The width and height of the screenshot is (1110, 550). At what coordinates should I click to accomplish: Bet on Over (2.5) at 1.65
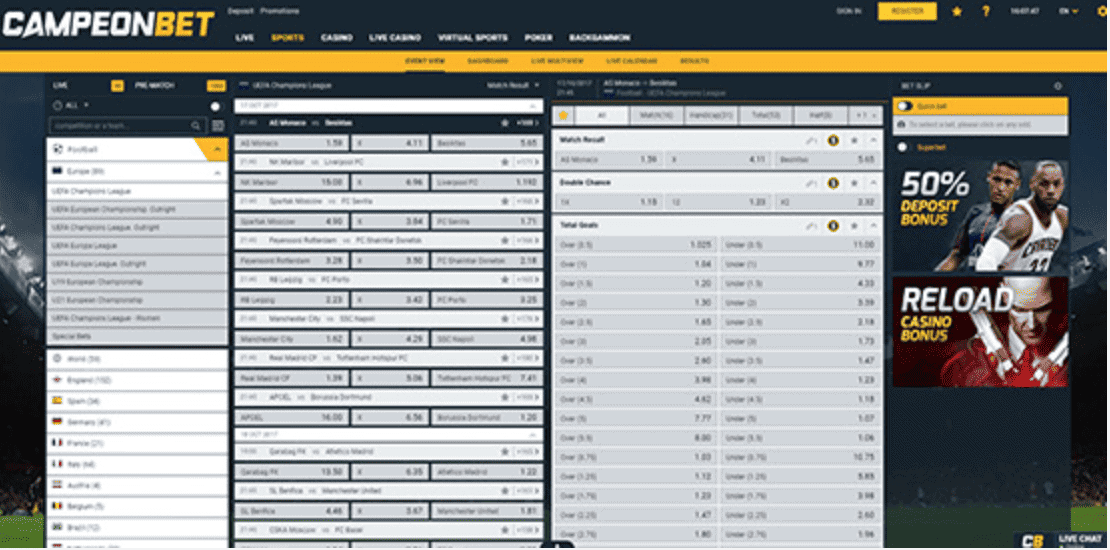pyautogui.click(x=636, y=321)
